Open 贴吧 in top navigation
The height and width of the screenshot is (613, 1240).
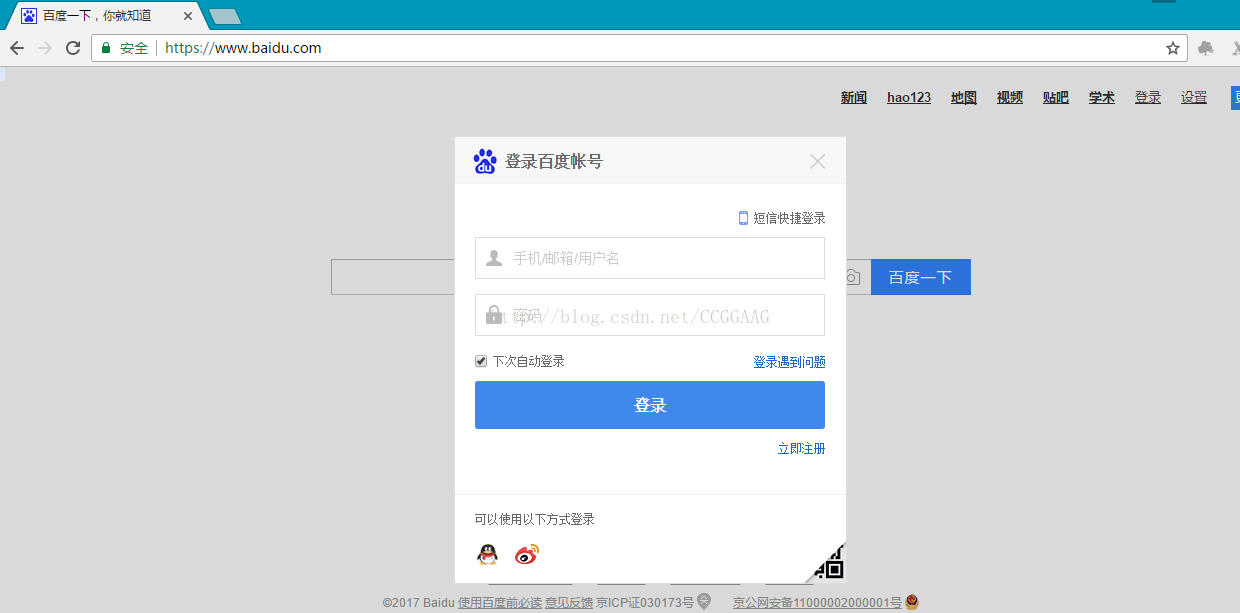click(1056, 97)
